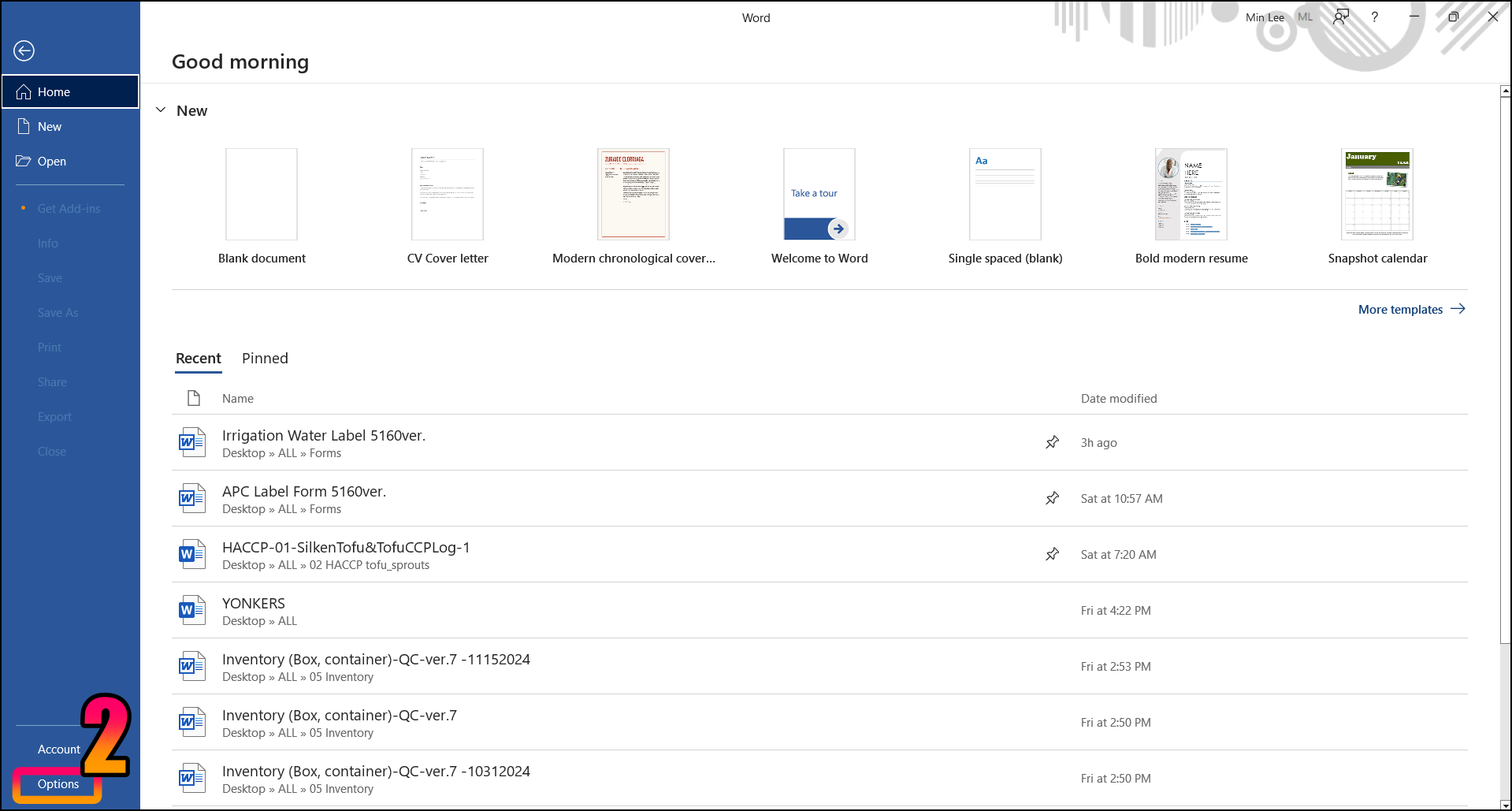Click the Home house icon in sidebar

pos(24,91)
